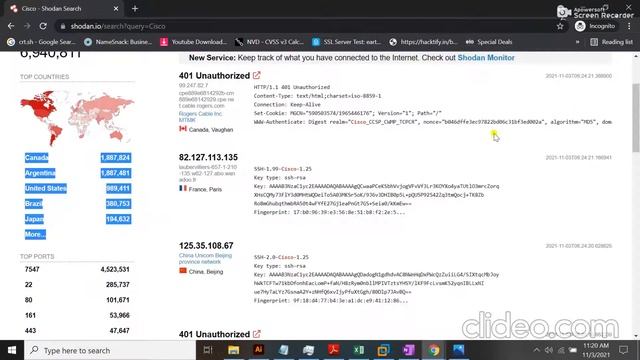Image resolution: width=640 pixels, height=360 pixels.
Task: Open the NameSnack bookmark
Action: point(118,42)
